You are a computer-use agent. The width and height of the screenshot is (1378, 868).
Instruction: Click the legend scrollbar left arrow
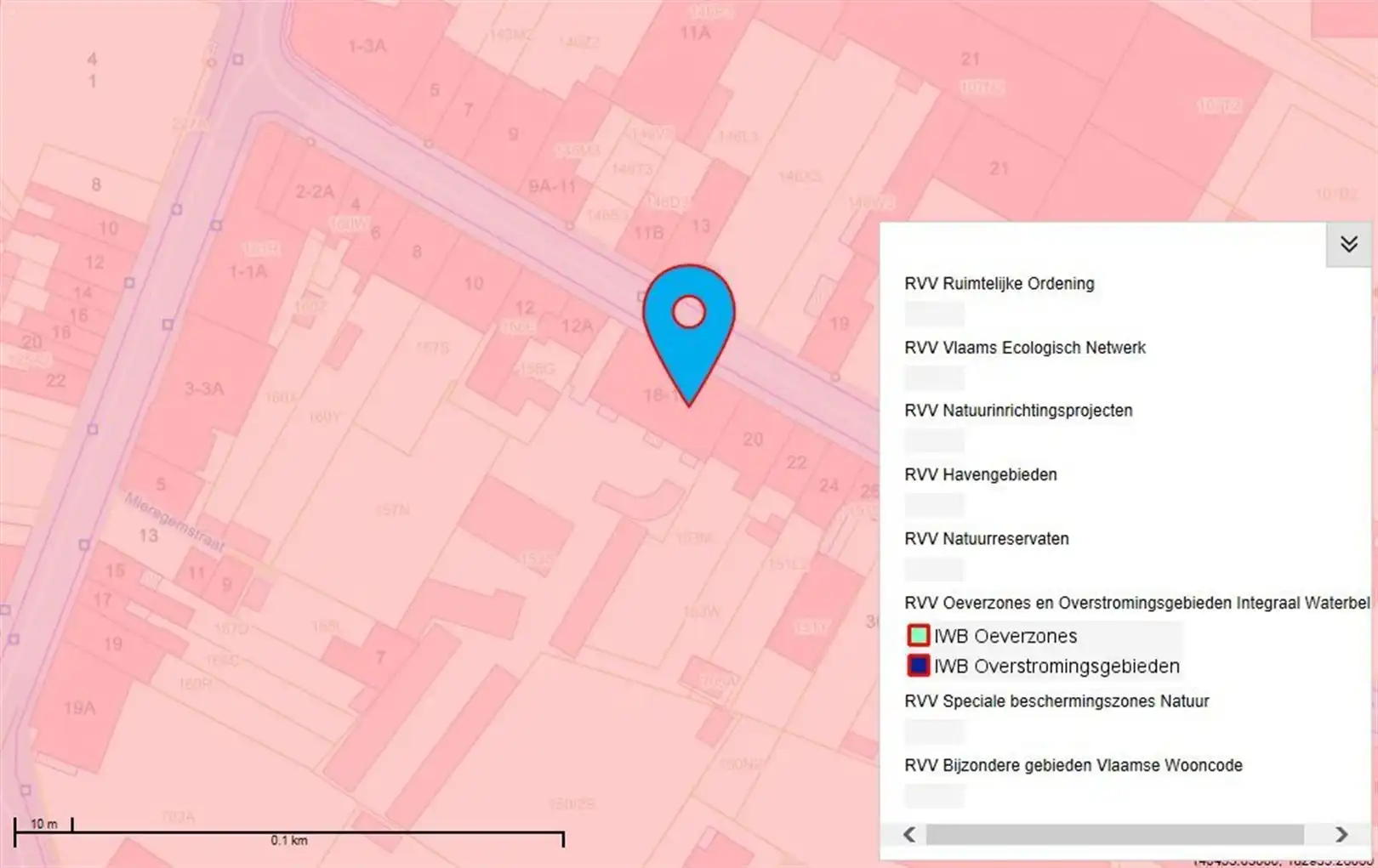click(909, 834)
